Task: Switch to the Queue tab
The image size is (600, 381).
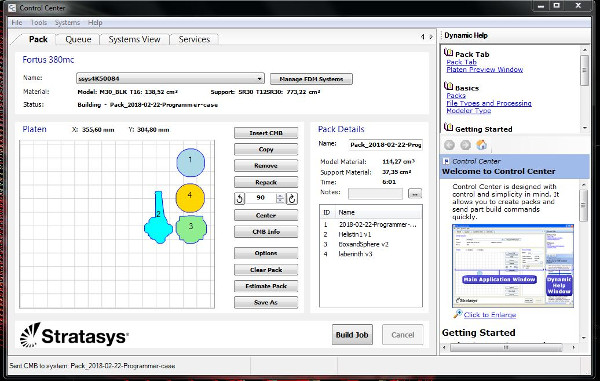Action: tap(78, 39)
